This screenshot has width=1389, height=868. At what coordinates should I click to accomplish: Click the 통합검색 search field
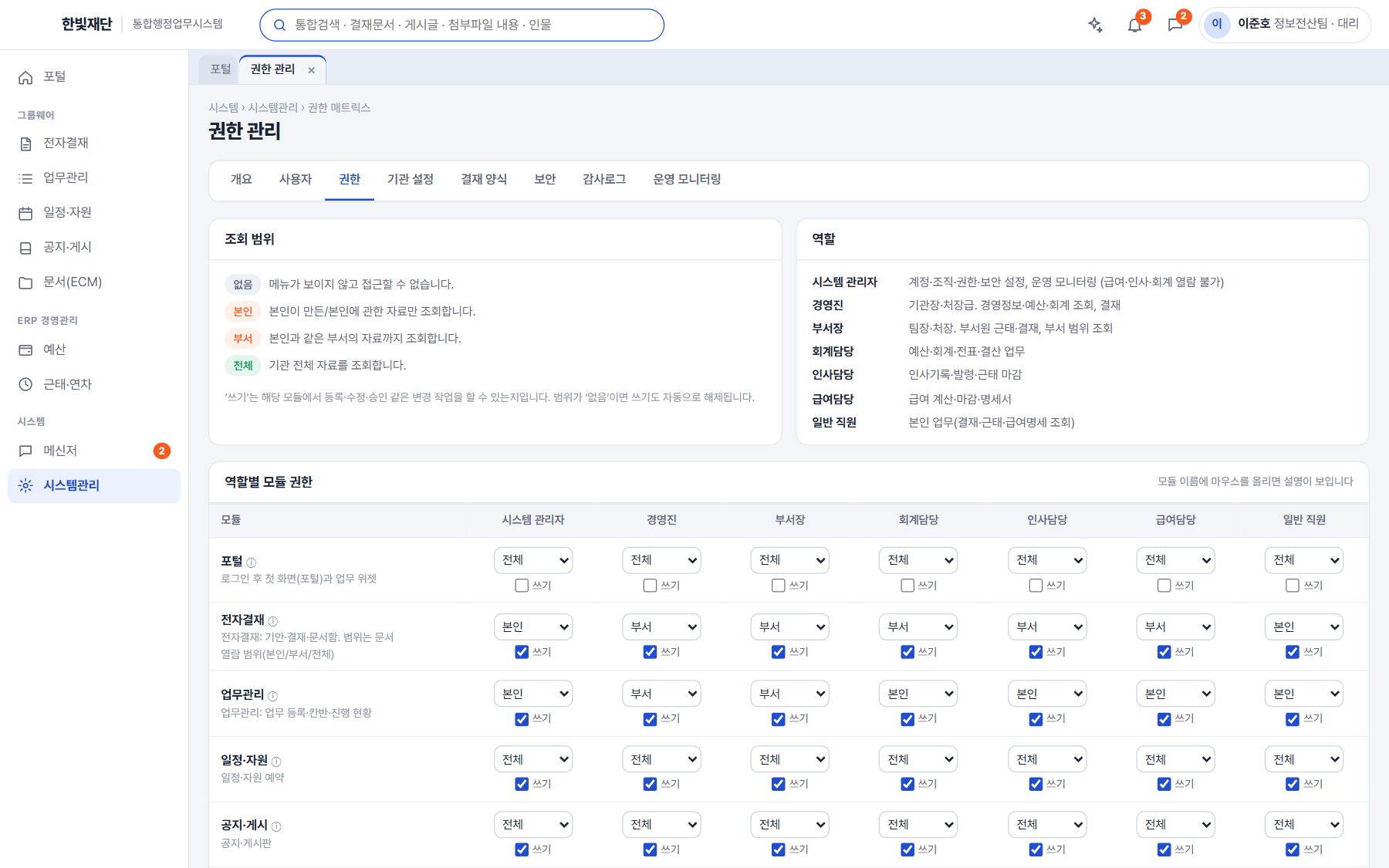tap(461, 25)
